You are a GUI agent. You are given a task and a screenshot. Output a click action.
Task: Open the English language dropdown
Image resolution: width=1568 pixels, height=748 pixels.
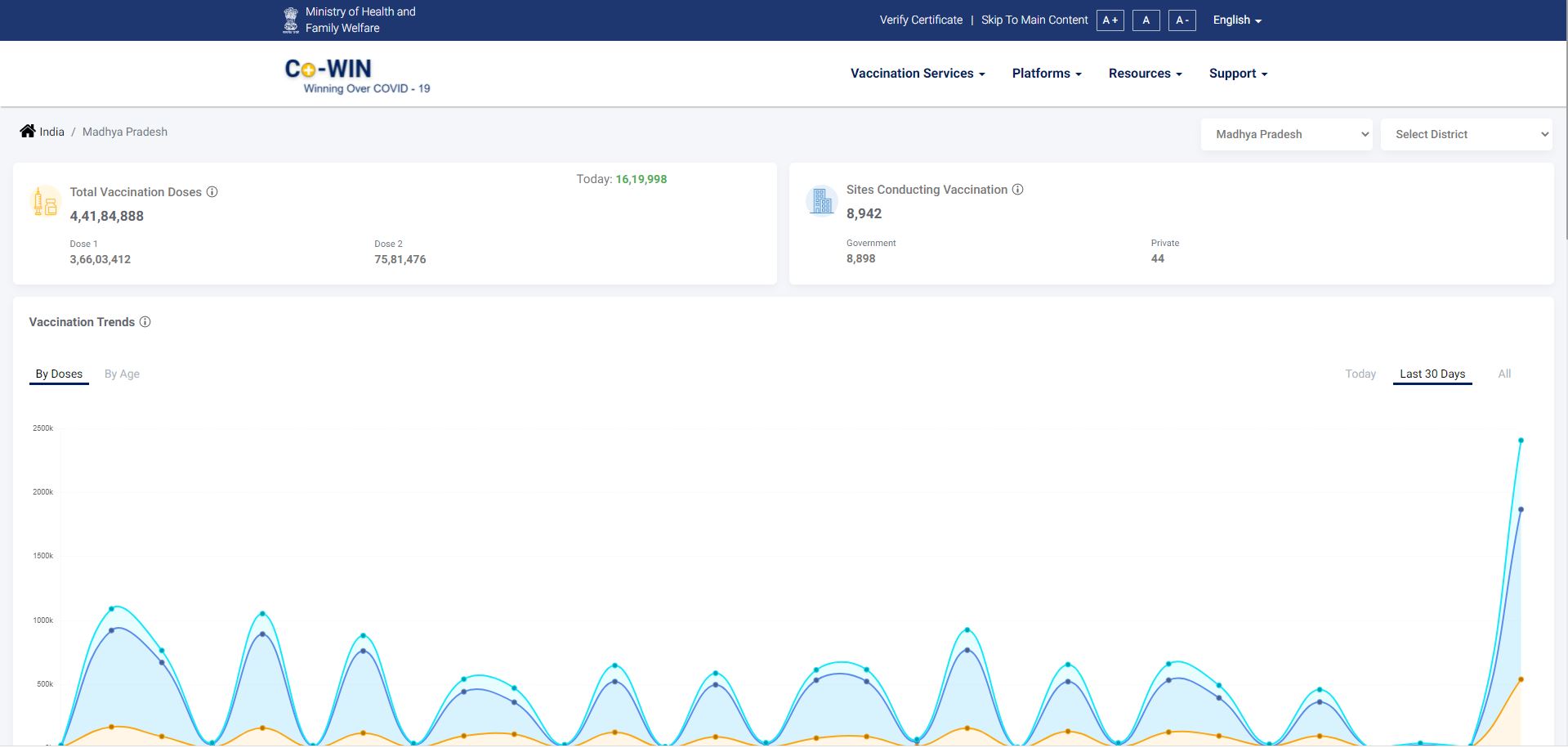(x=1237, y=20)
